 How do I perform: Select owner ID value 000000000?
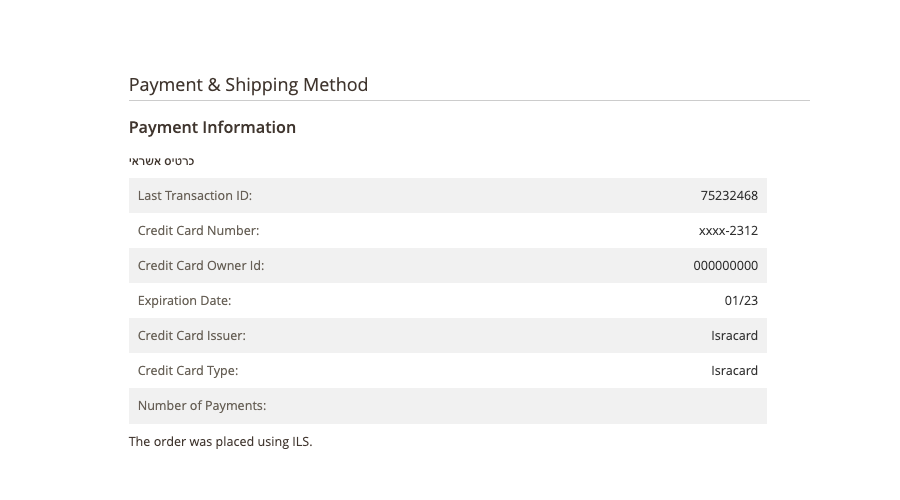tap(726, 266)
